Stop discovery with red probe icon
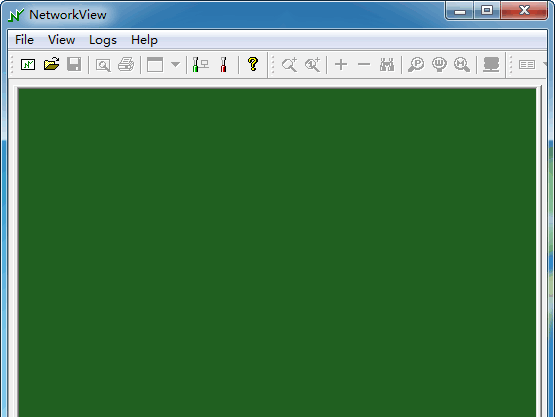The height and width of the screenshot is (417, 555). [223, 65]
